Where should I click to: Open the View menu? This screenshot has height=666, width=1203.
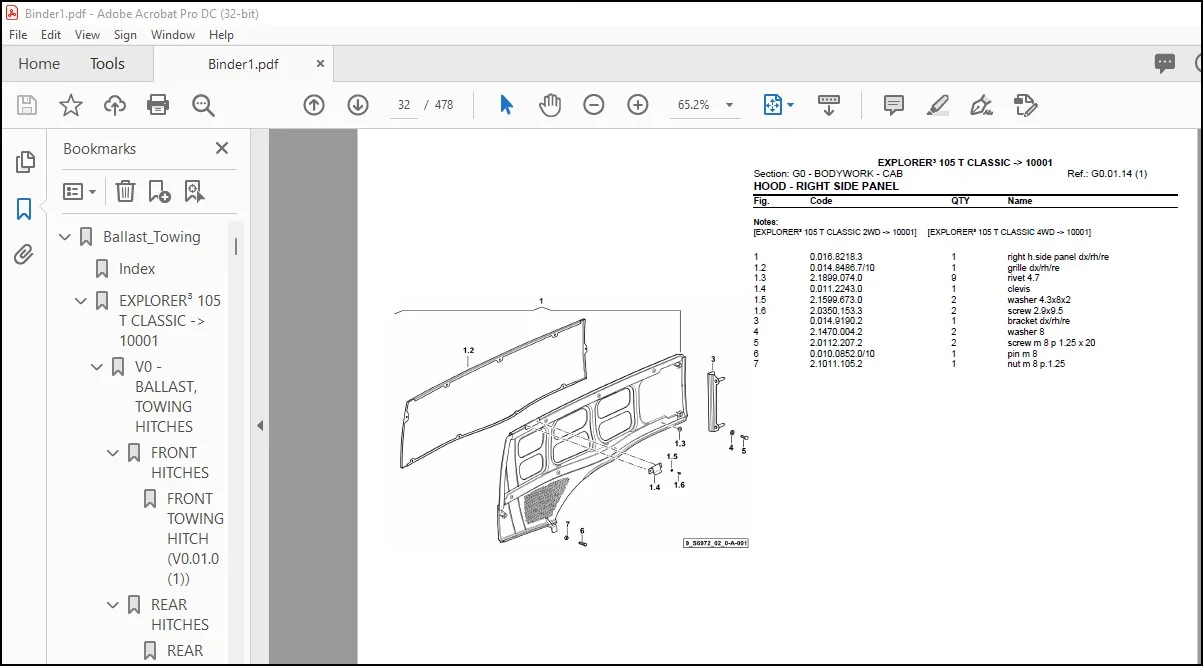[87, 34]
